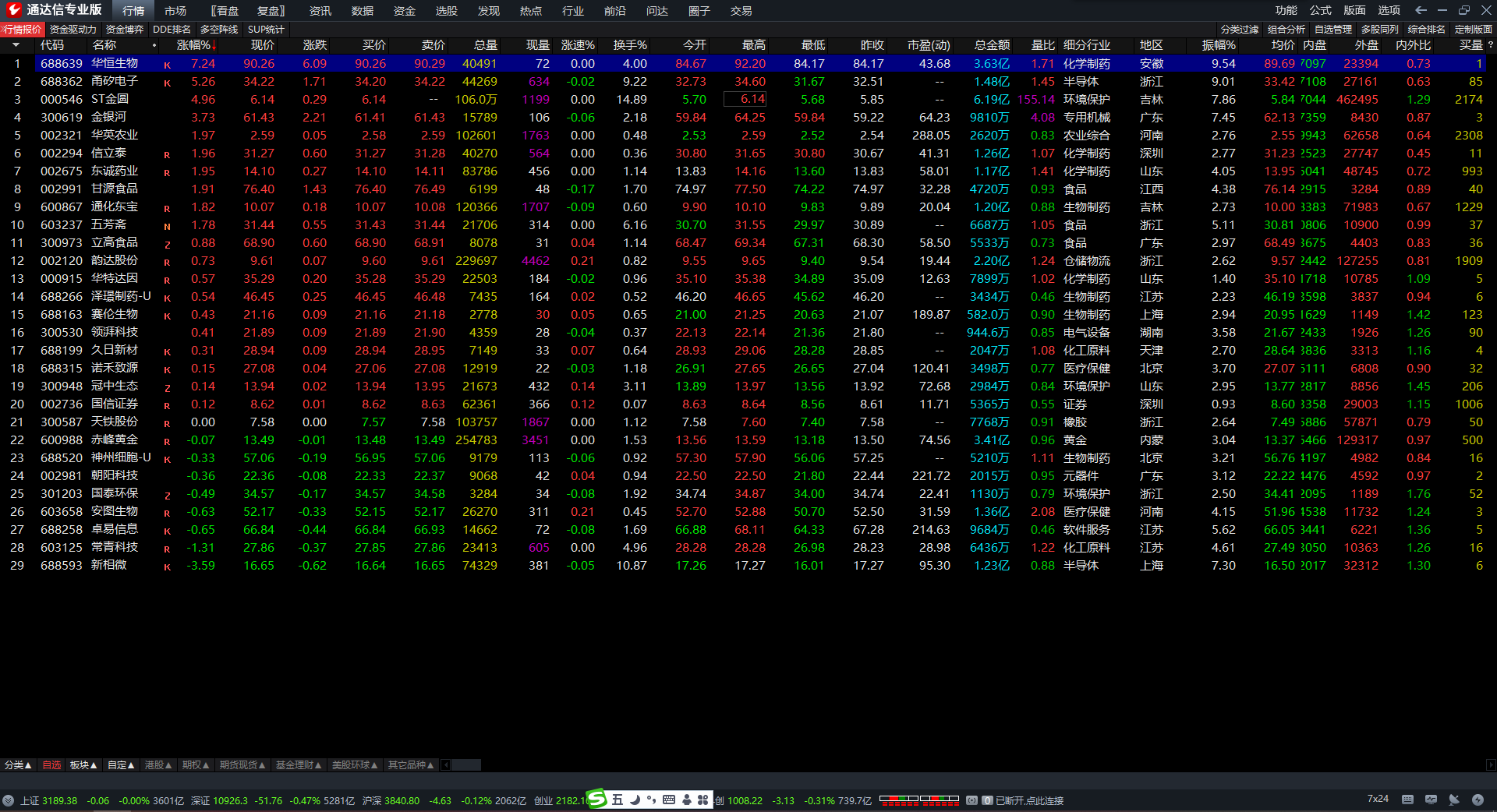Expand the 自定 bottom tab menu

[x=121, y=765]
